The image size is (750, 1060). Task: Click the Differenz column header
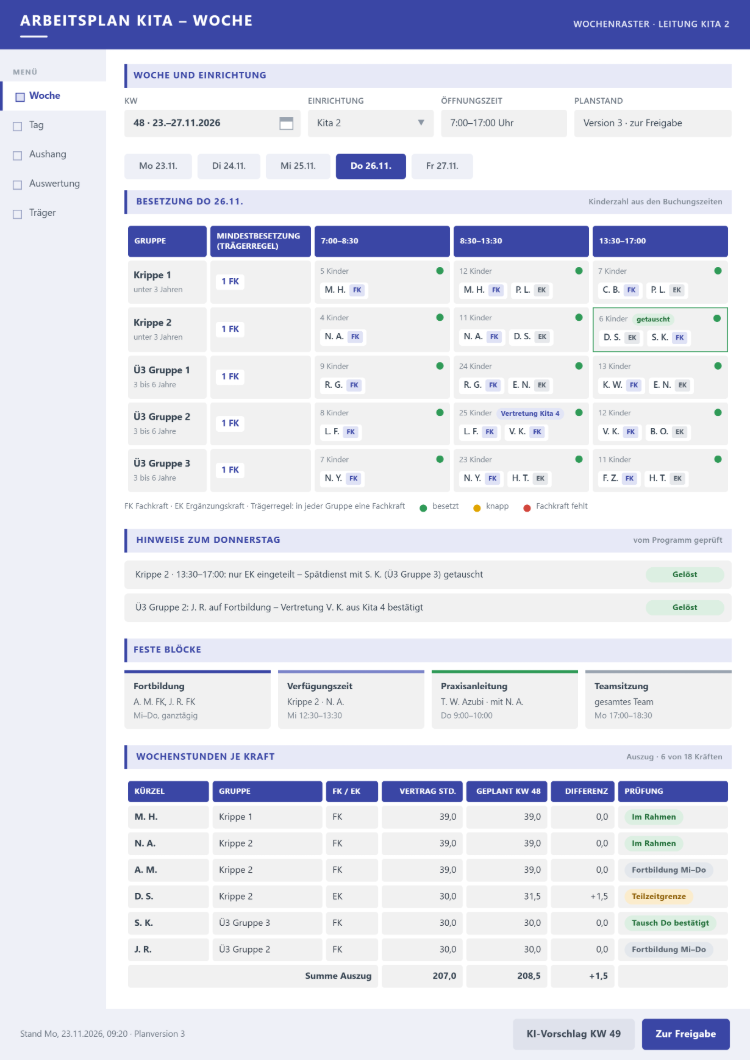[x=583, y=791]
